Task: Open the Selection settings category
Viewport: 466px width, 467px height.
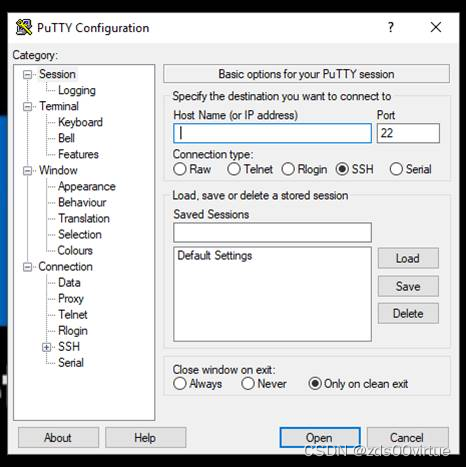Action: pyautogui.click(x=80, y=234)
